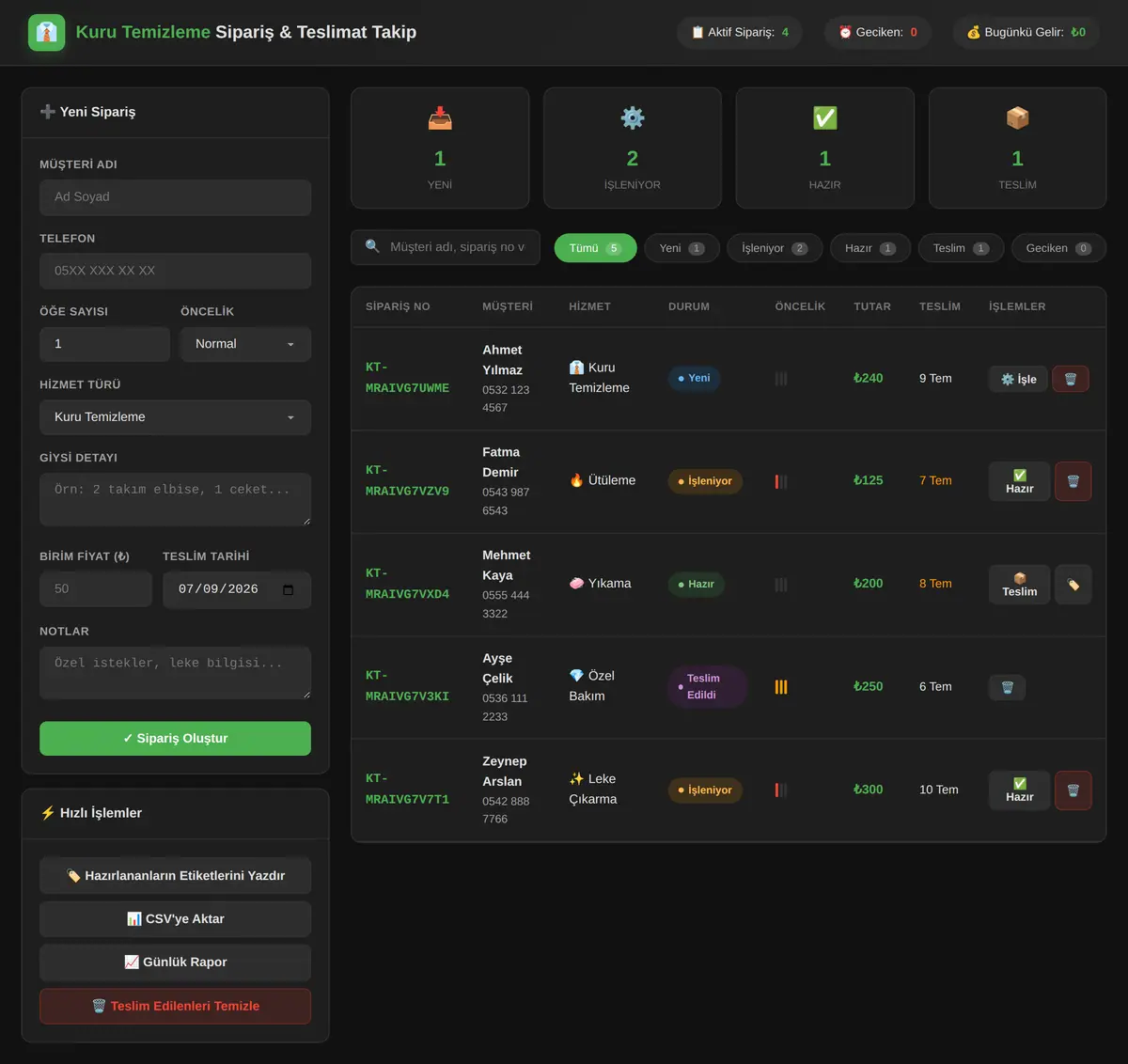Show all orders with the Tümü filter
Image resolution: width=1128 pixels, height=1064 pixels.
[x=595, y=248]
